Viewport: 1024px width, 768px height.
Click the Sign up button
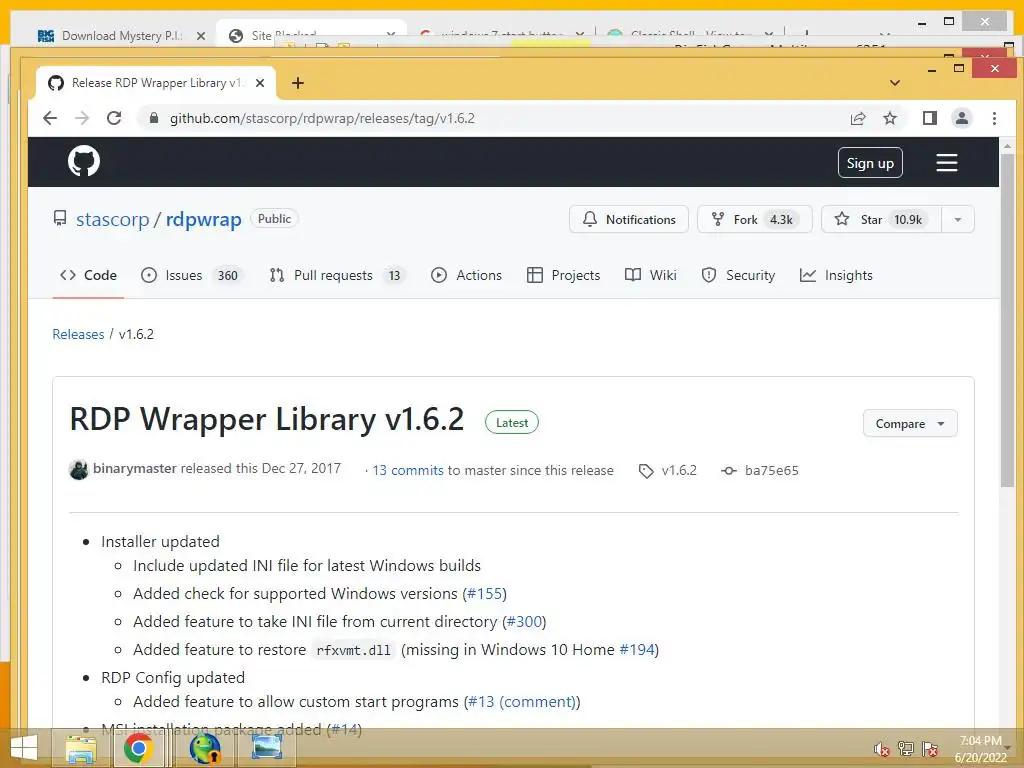[870, 163]
